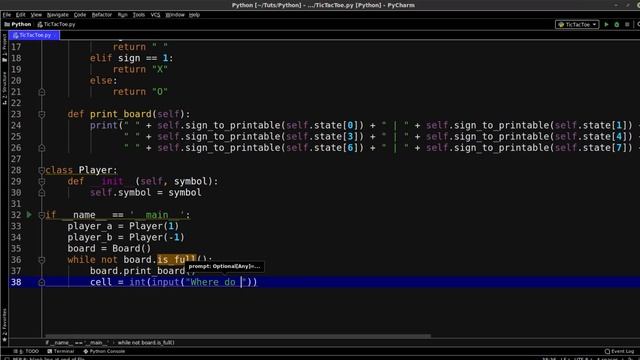Open the Terminal tool window
The height and width of the screenshot is (360, 640).
tap(60, 351)
